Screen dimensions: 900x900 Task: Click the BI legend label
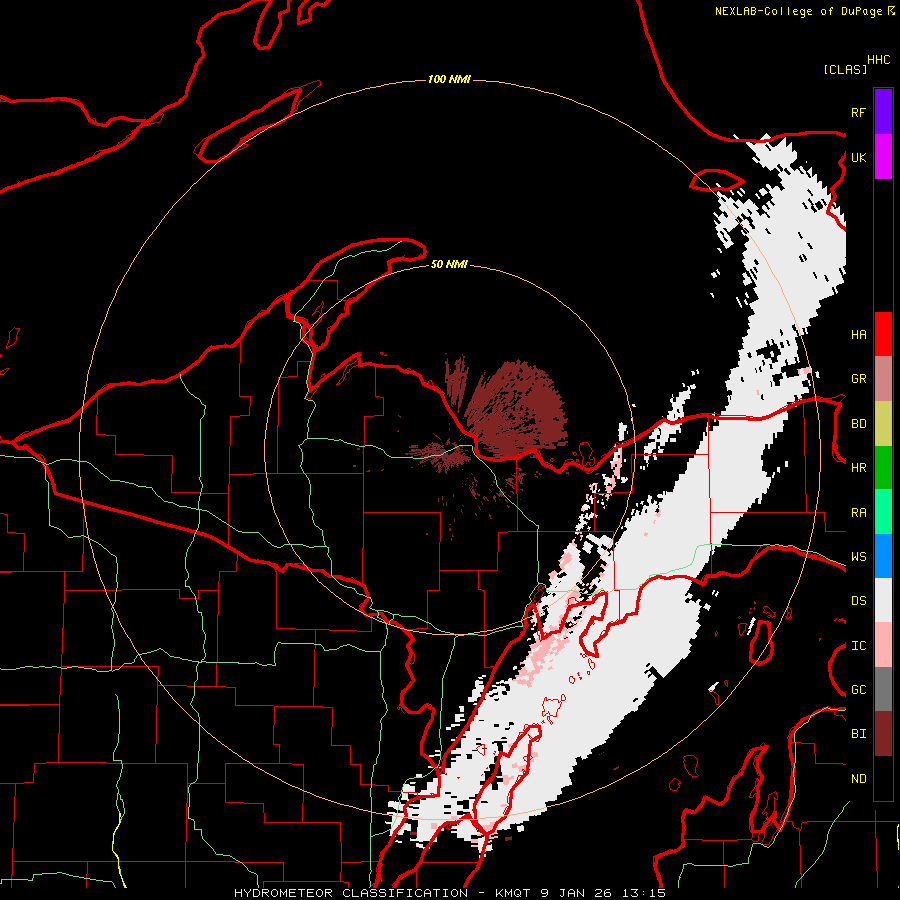(858, 734)
